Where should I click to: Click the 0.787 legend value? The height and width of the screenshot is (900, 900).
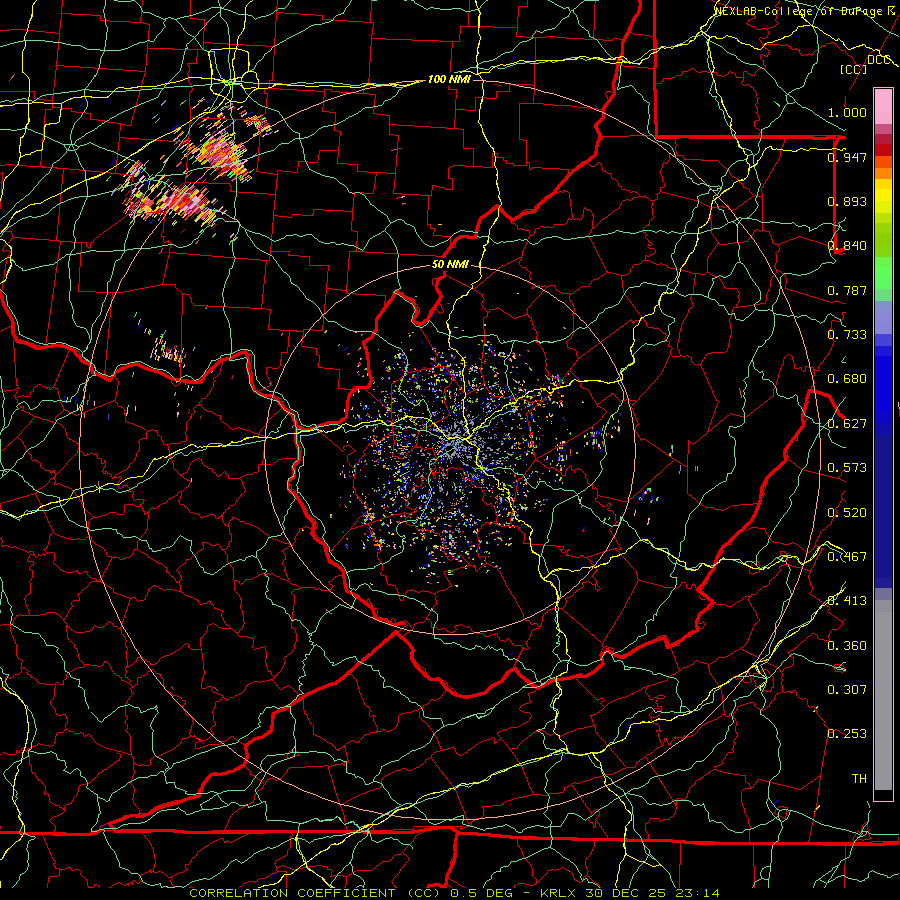(847, 290)
